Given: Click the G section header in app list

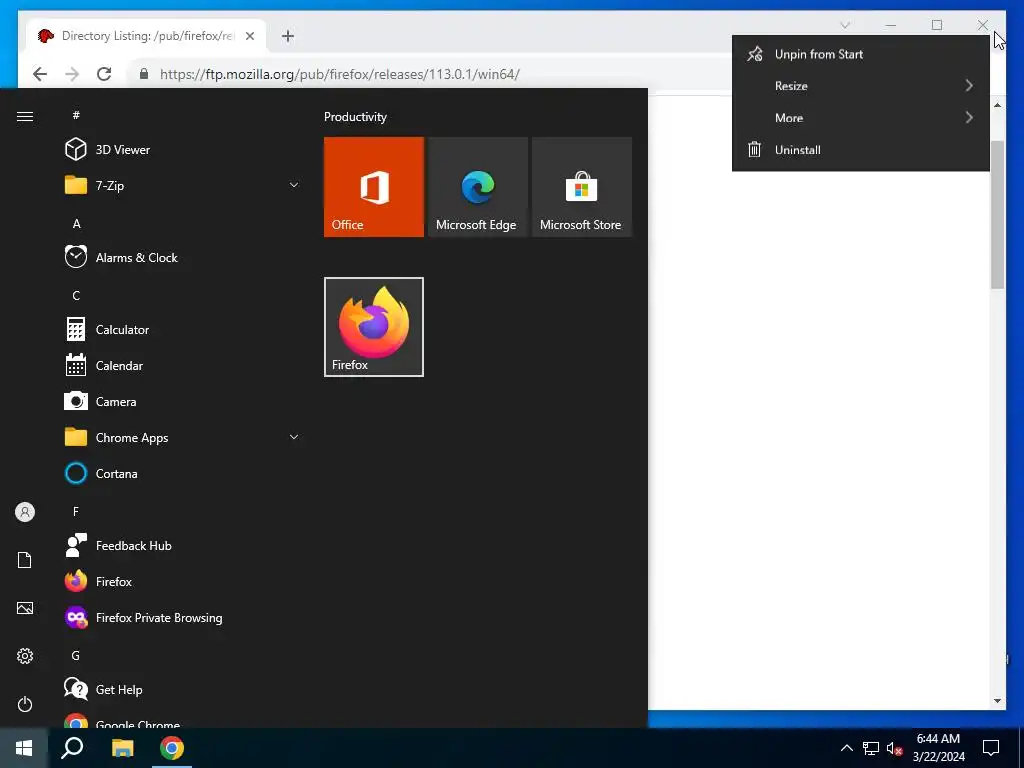Looking at the screenshot, I should [x=76, y=656].
